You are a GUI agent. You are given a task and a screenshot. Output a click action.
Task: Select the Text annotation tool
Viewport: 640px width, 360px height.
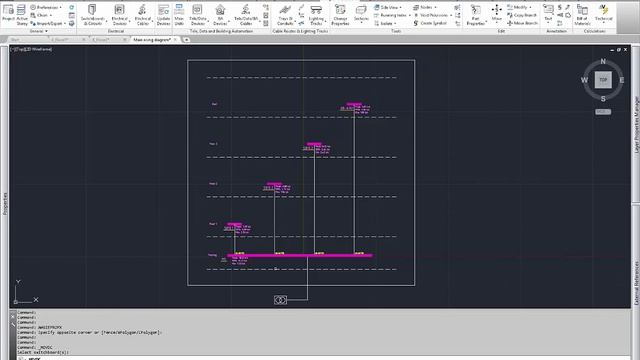[x=548, y=13]
